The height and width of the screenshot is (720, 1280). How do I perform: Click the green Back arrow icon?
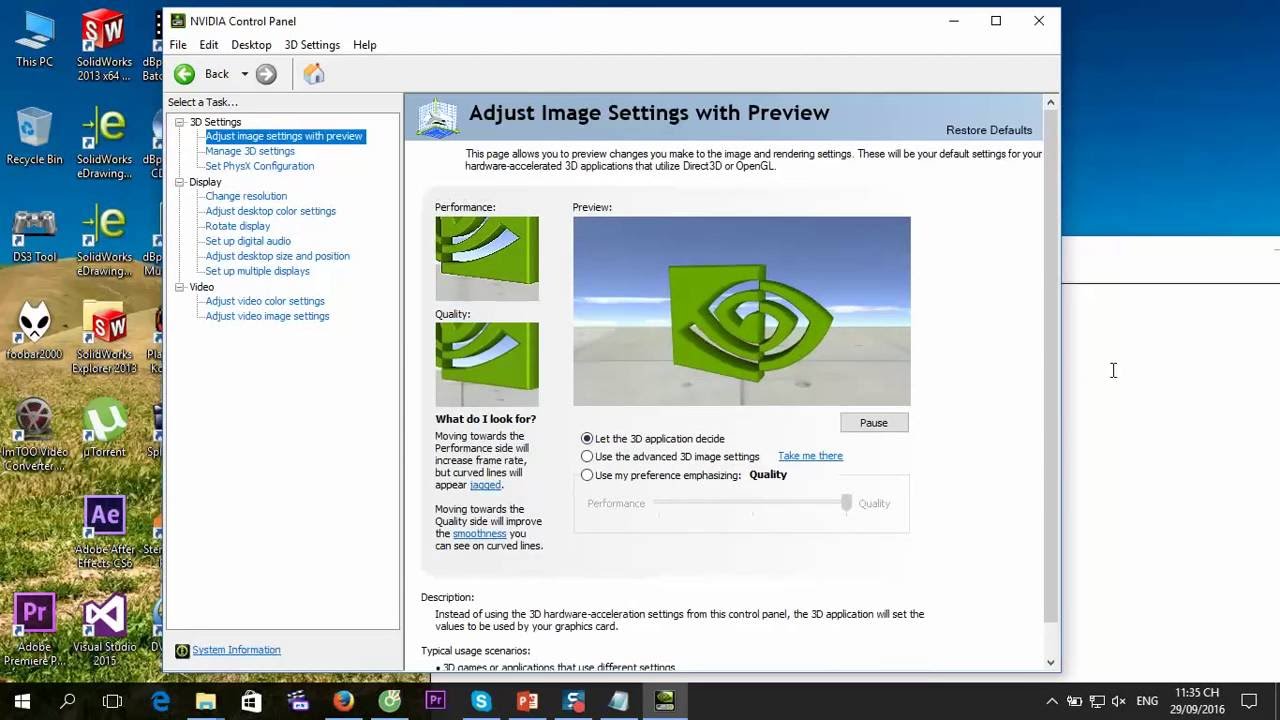click(x=184, y=74)
